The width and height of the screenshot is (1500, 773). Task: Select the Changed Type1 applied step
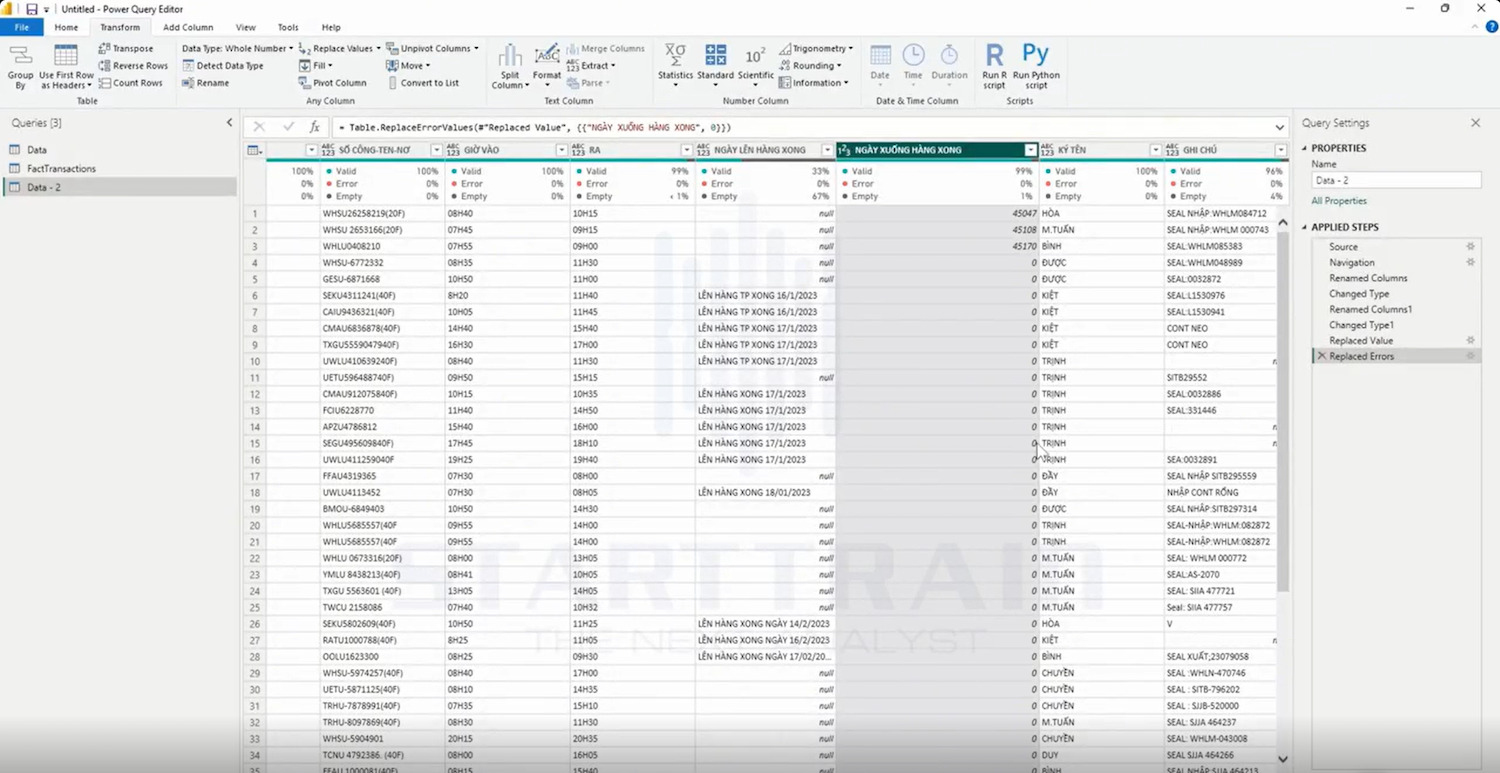[1360, 325]
